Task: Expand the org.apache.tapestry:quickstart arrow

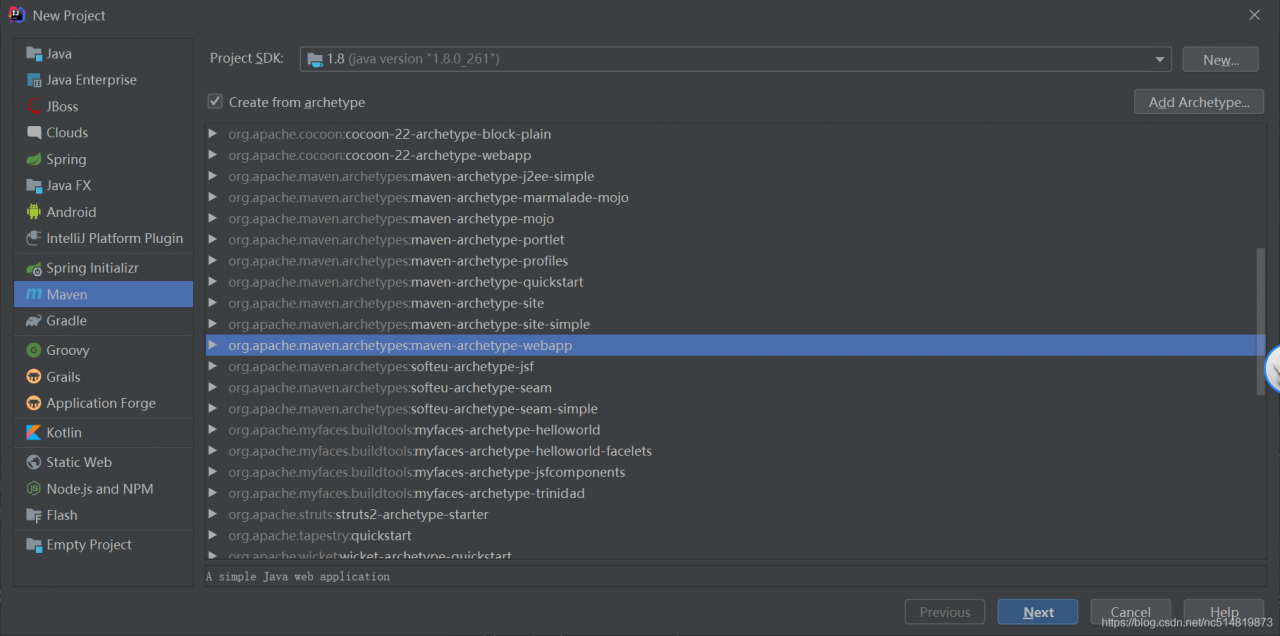Action: [x=212, y=536]
